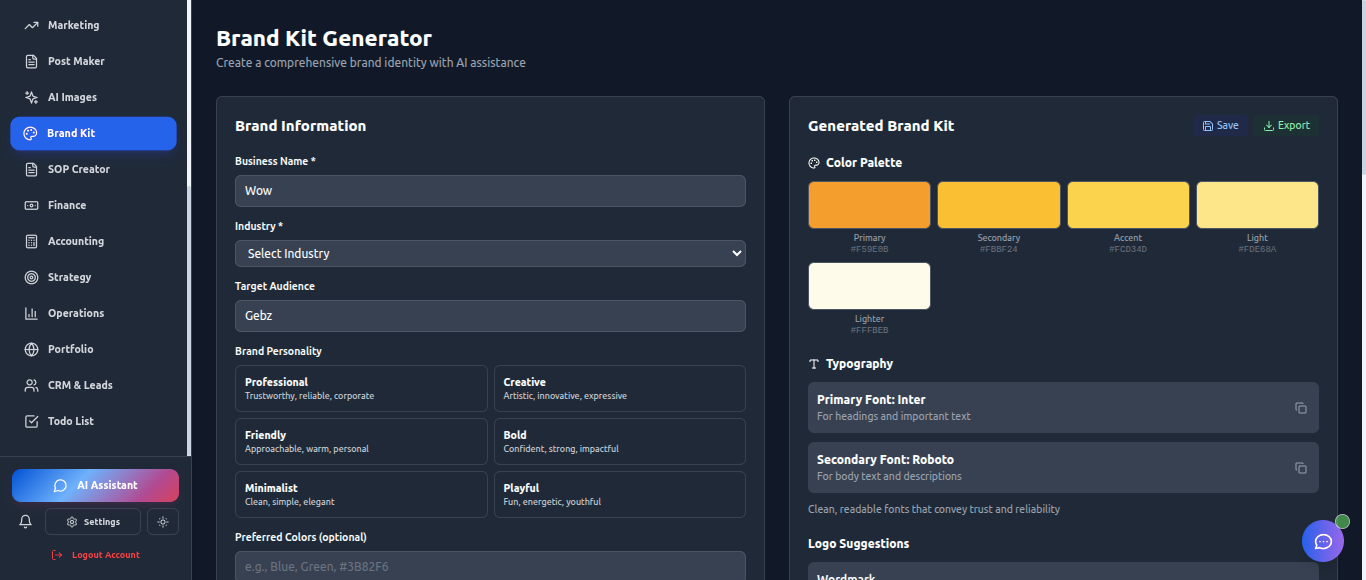1366x580 pixels.
Task: Copy the Primary Font Inter value
Action: coord(1301,408)
